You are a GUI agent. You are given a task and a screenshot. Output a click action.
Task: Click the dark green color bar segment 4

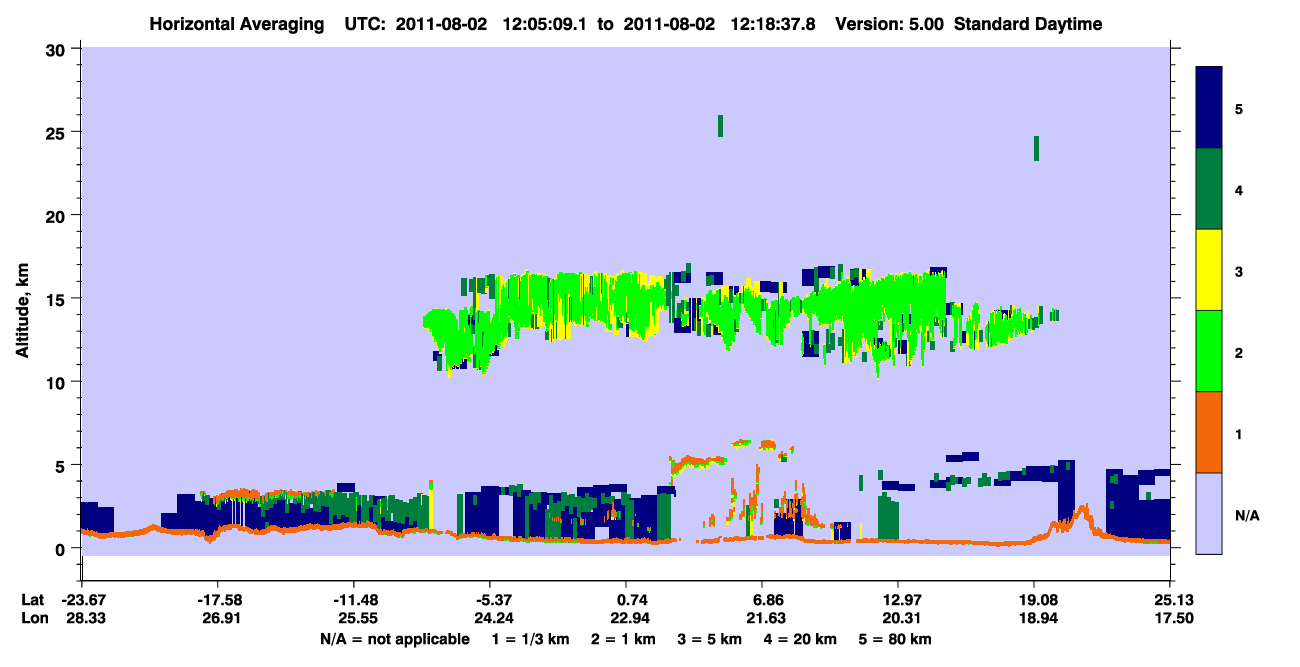(x=1209, y=189)
